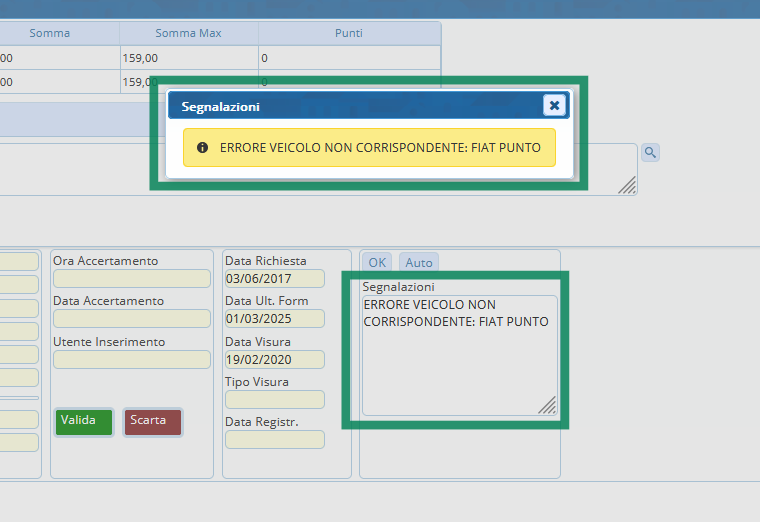The height and width of the screenshot is (522, 760).
Task: Click the green Valida button
Action: pyautogui.click(x=84, y=422)
